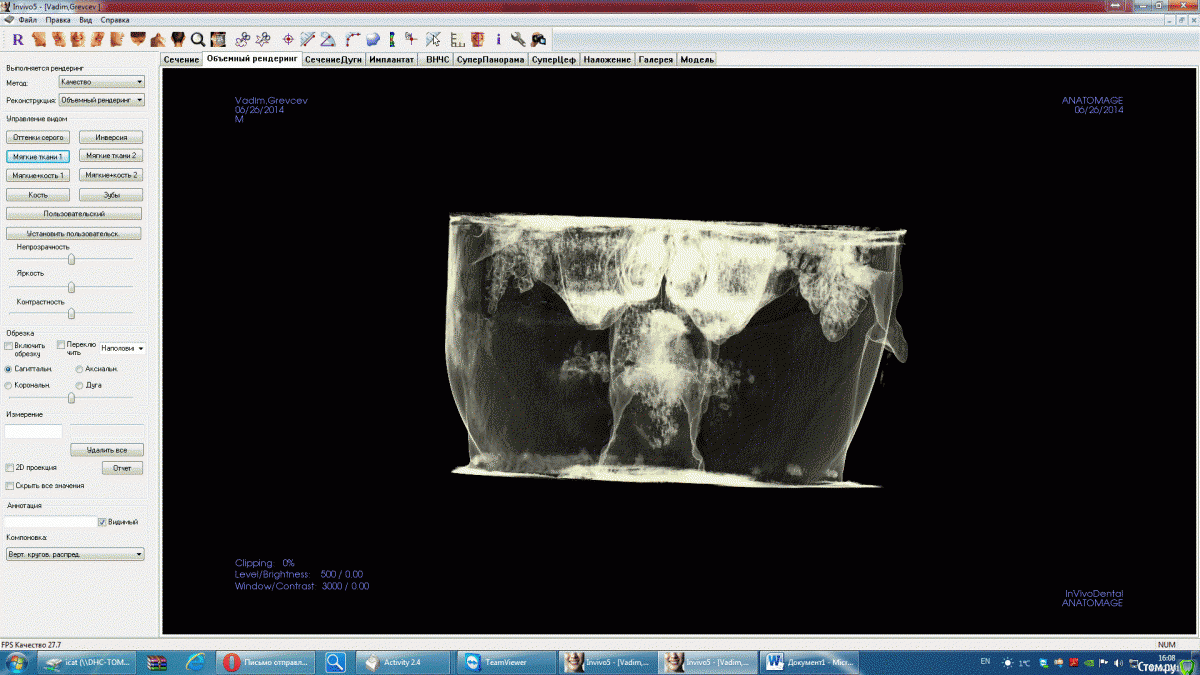
Task: Select the back-of-head view orientation icon
Action: (x=178, y=40)
